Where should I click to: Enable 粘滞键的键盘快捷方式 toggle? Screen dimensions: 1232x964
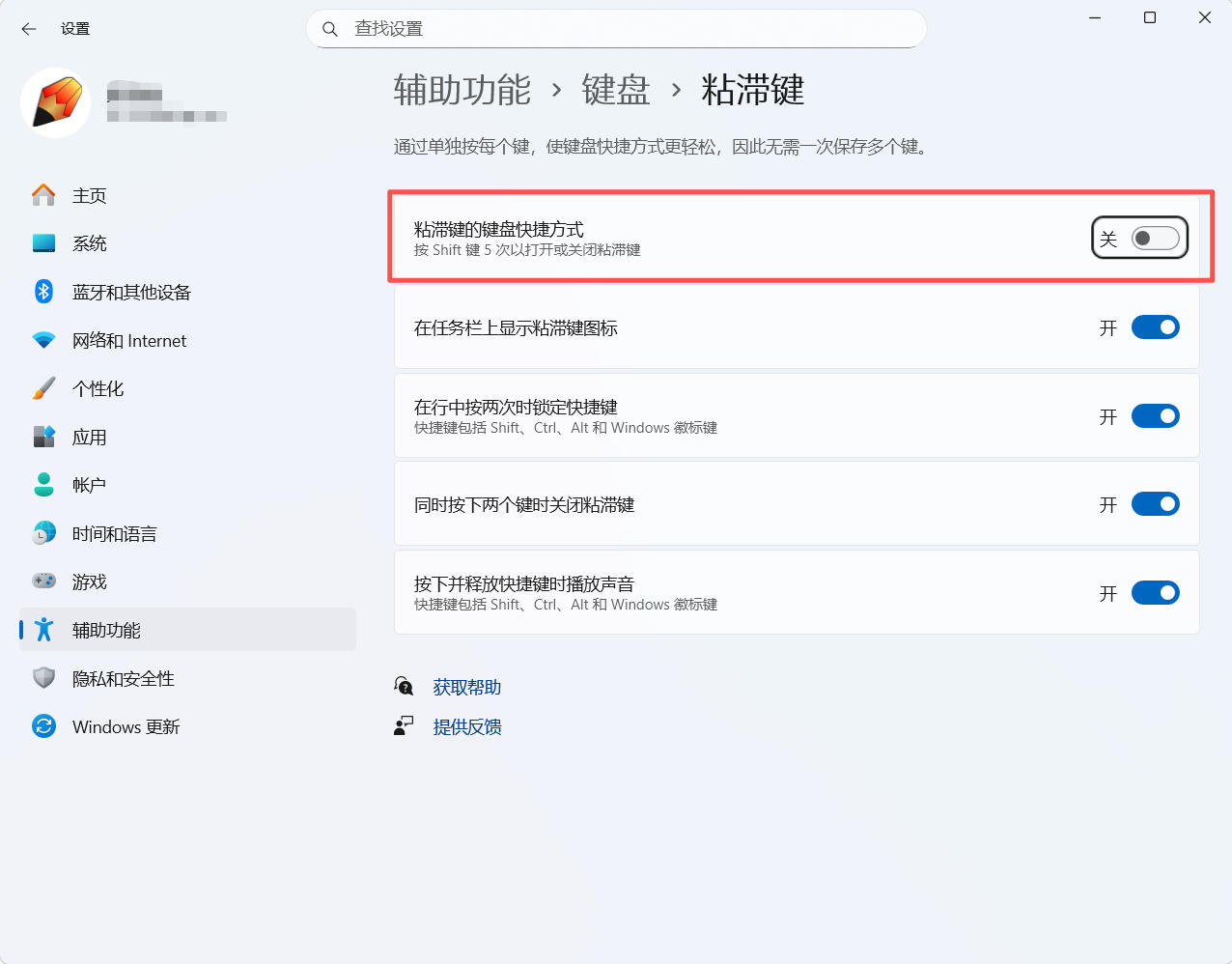[1155, 239]
